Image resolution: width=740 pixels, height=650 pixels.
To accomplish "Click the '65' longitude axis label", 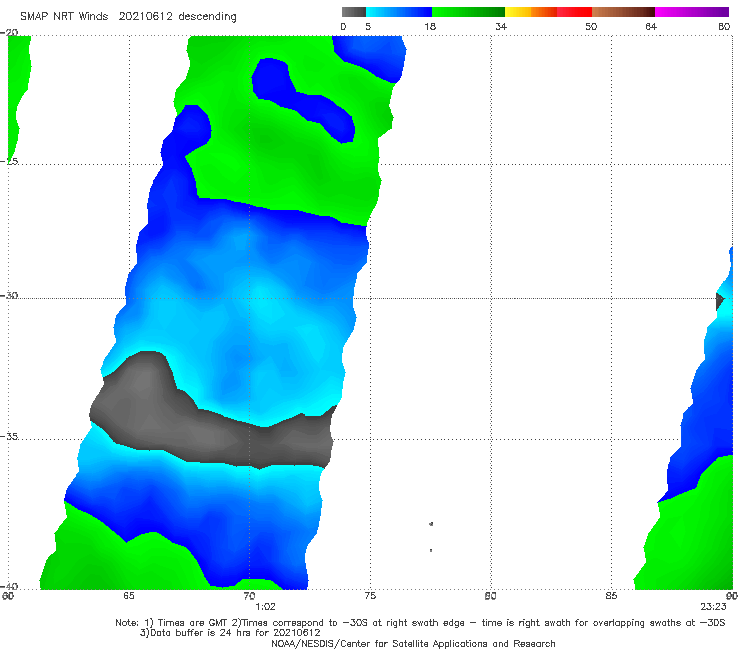I will click(x=129, y=596).
